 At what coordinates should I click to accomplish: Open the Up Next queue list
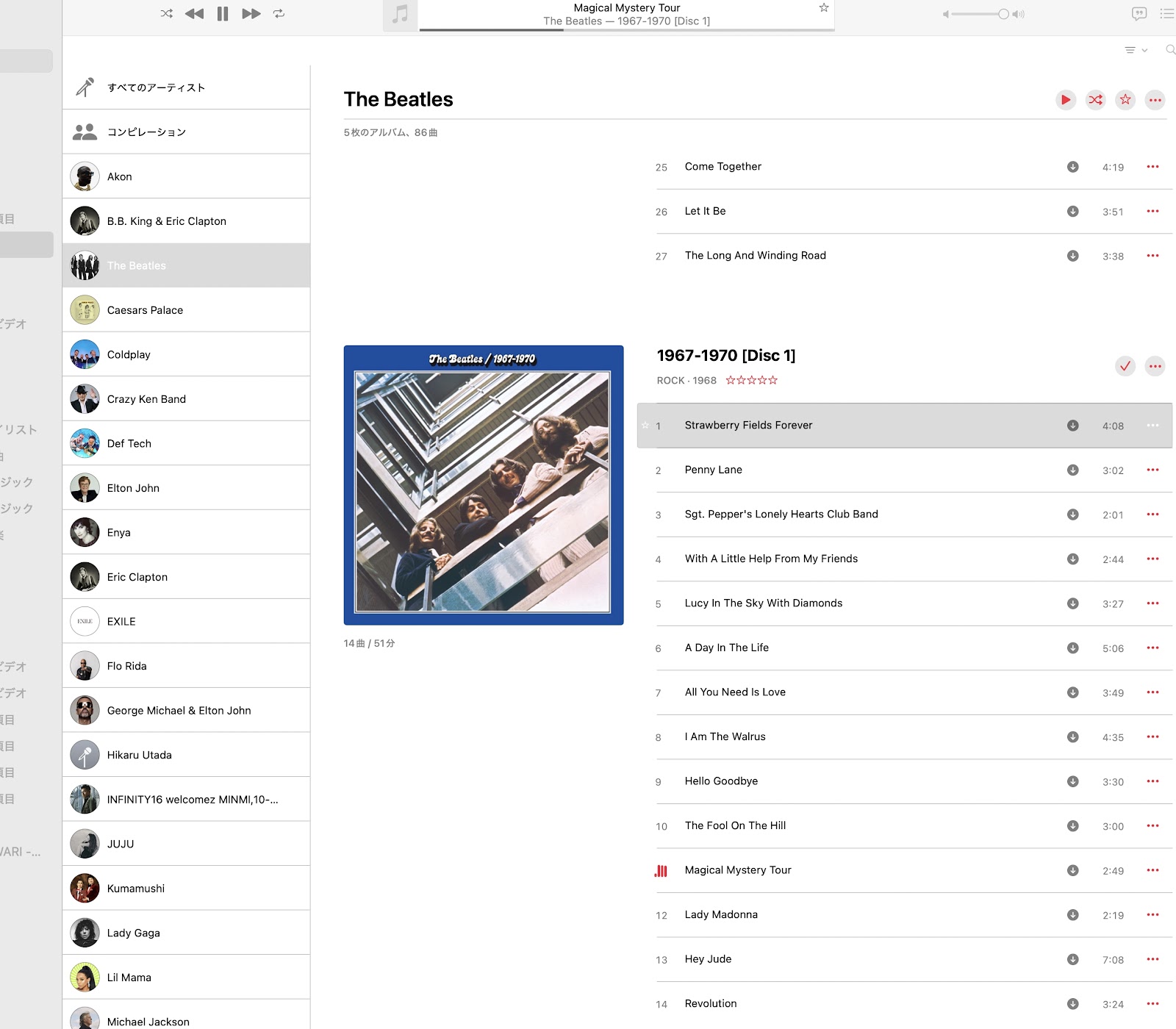(1167, 13)
